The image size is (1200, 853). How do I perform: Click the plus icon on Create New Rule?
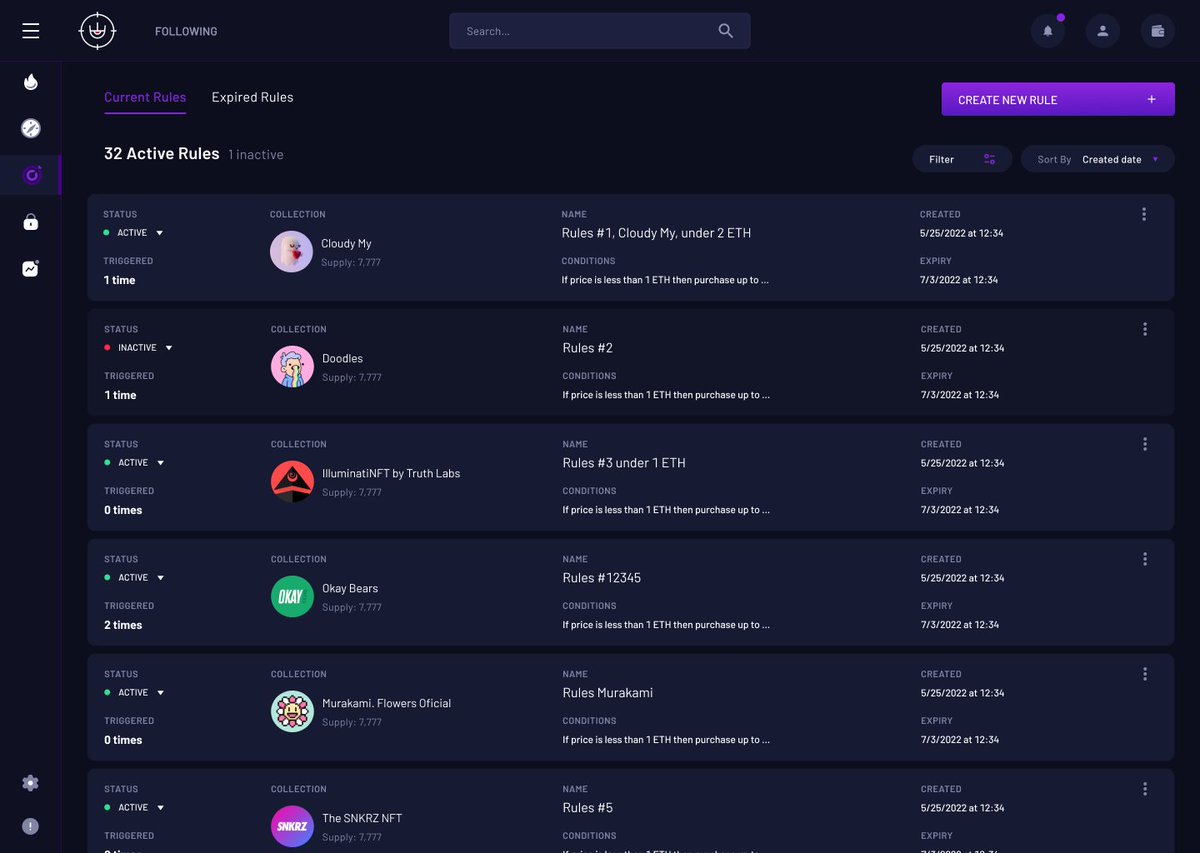coord(1151,100)
